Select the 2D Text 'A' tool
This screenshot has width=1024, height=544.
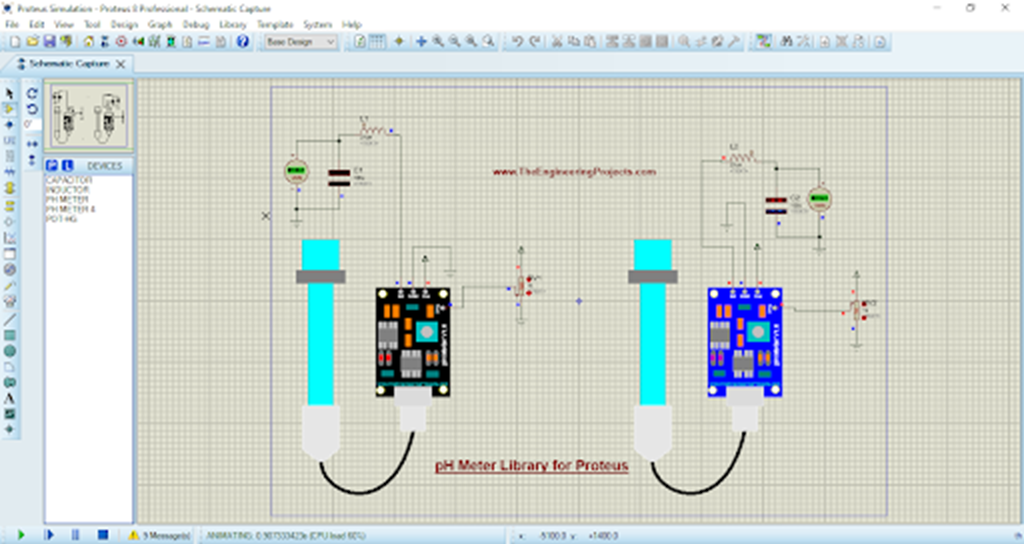tap(9, 398)
